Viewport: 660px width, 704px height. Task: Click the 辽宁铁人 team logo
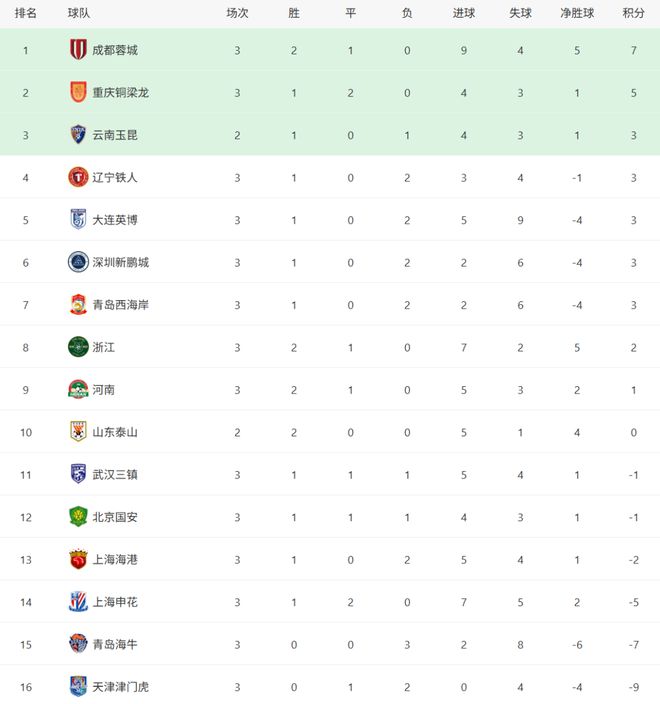(x=78, y=177)
